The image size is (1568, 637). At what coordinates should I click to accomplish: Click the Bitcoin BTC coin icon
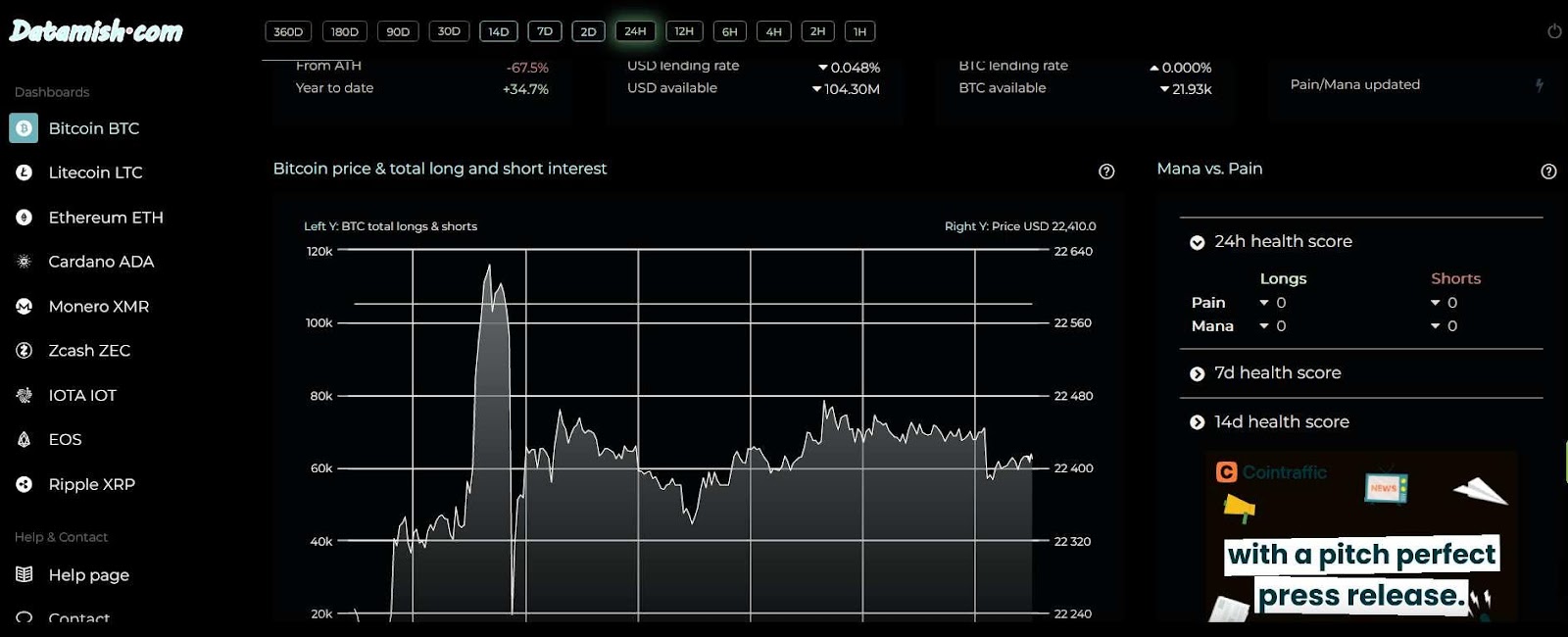[24, 128]
